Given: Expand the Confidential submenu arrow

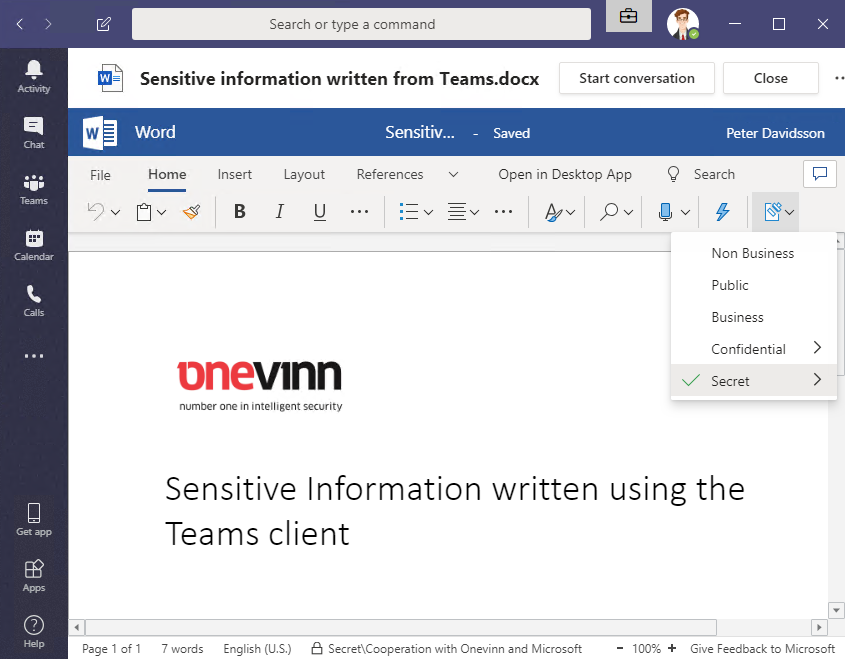Looking at the screenshot, I should (x=817, y=348).
